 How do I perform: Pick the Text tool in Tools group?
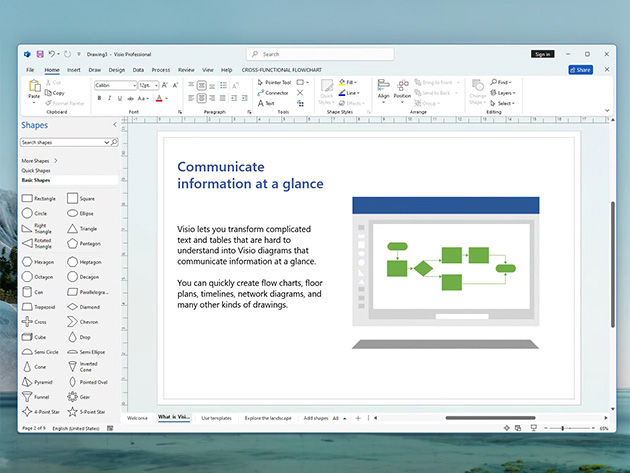point(268,103)
